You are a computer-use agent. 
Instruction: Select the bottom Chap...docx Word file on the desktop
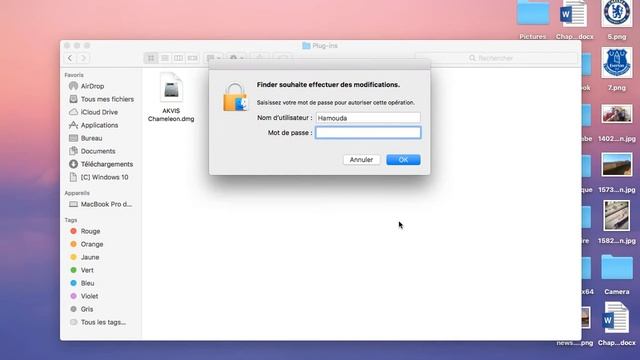[616, 318]
